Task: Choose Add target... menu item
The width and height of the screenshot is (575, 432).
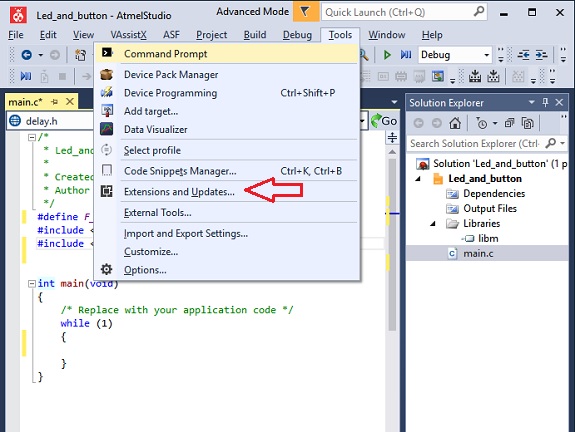Action: (x=227, y=111)
